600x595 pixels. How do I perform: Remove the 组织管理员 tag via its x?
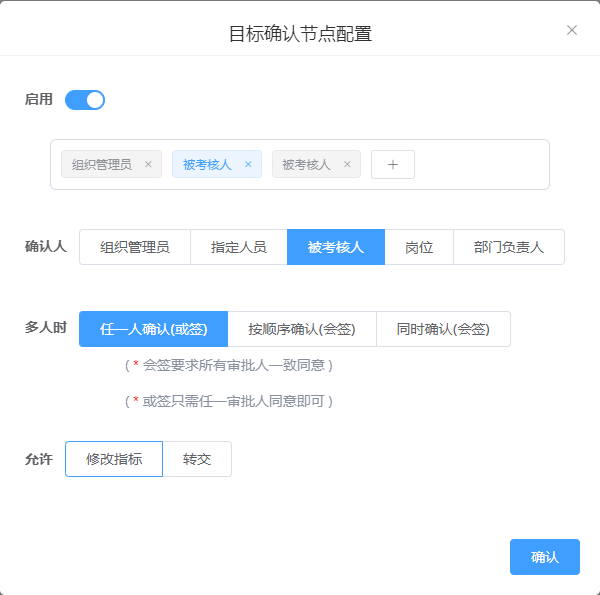(x=148, y=165)
